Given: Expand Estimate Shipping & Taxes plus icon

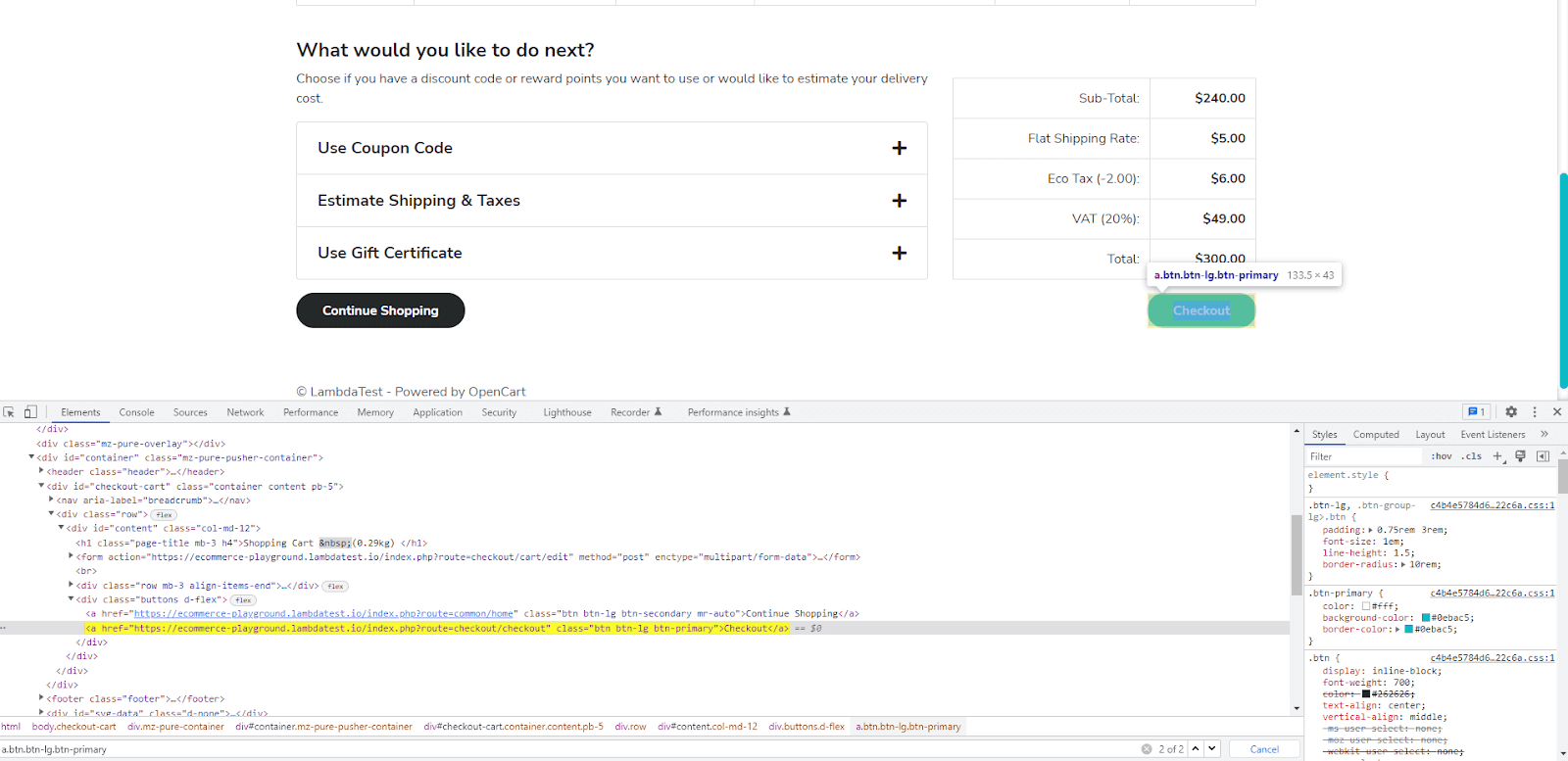Looking at the screenshot, I should tap(899, 201).
